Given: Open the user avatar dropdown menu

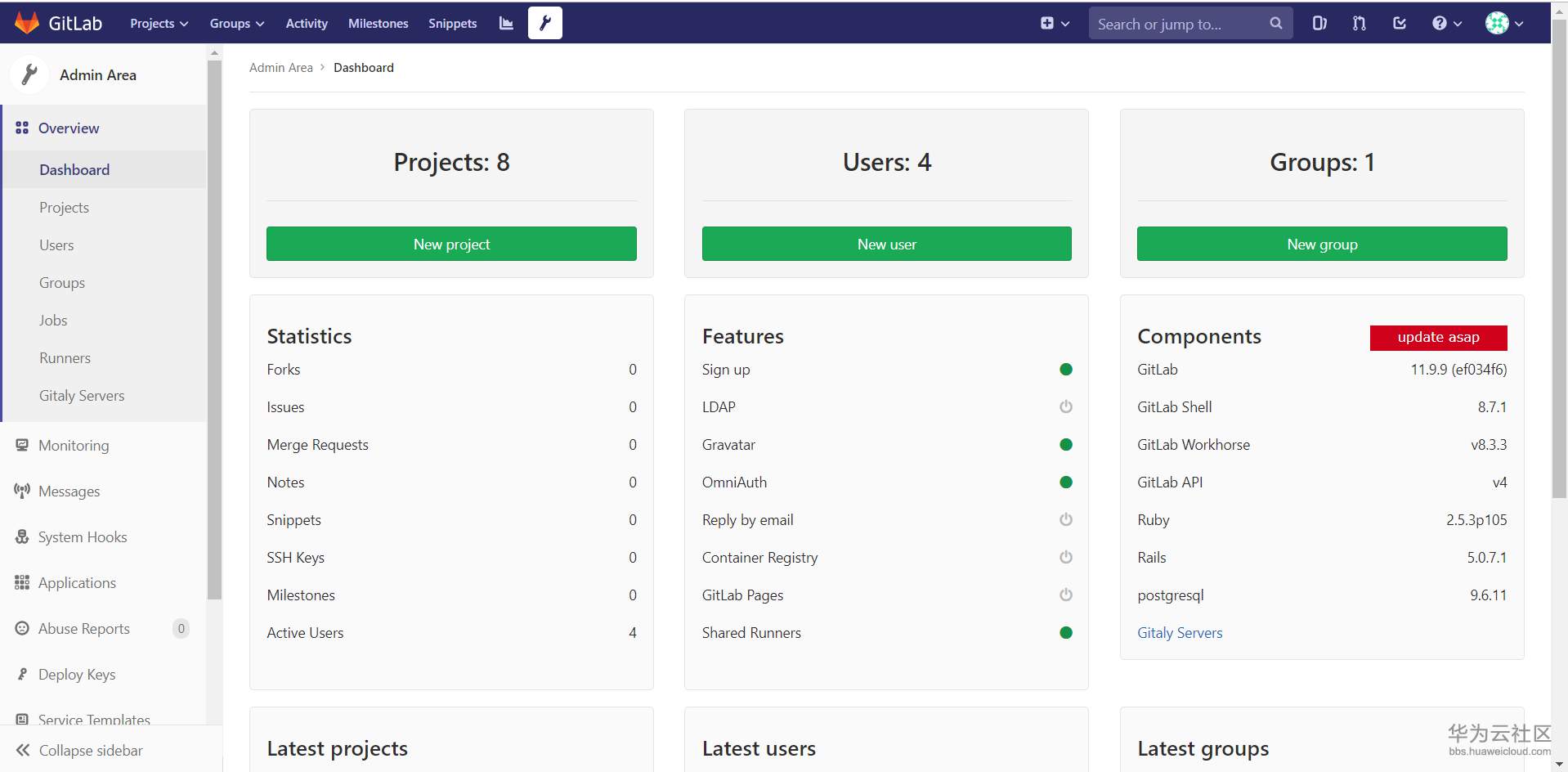Looking at the screenshot, I should click(1503, 23).
